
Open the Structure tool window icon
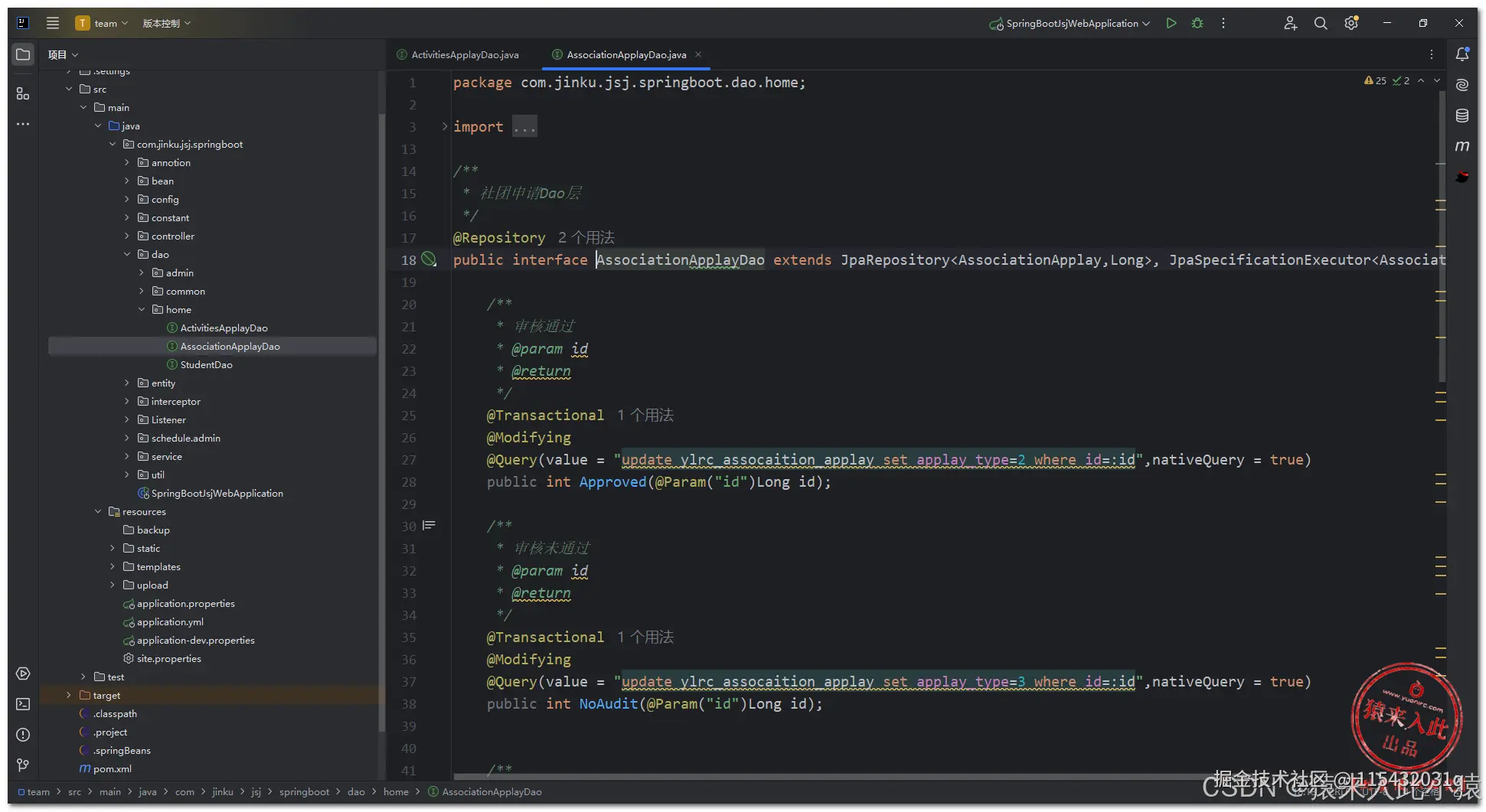pyautogui.click(x=23, y=93)
